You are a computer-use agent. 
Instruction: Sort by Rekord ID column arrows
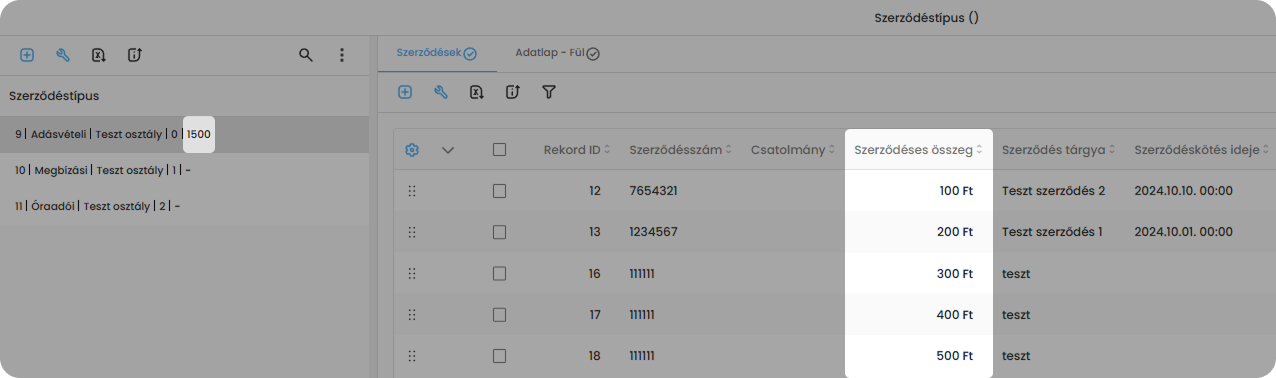(x=608, y=150)
